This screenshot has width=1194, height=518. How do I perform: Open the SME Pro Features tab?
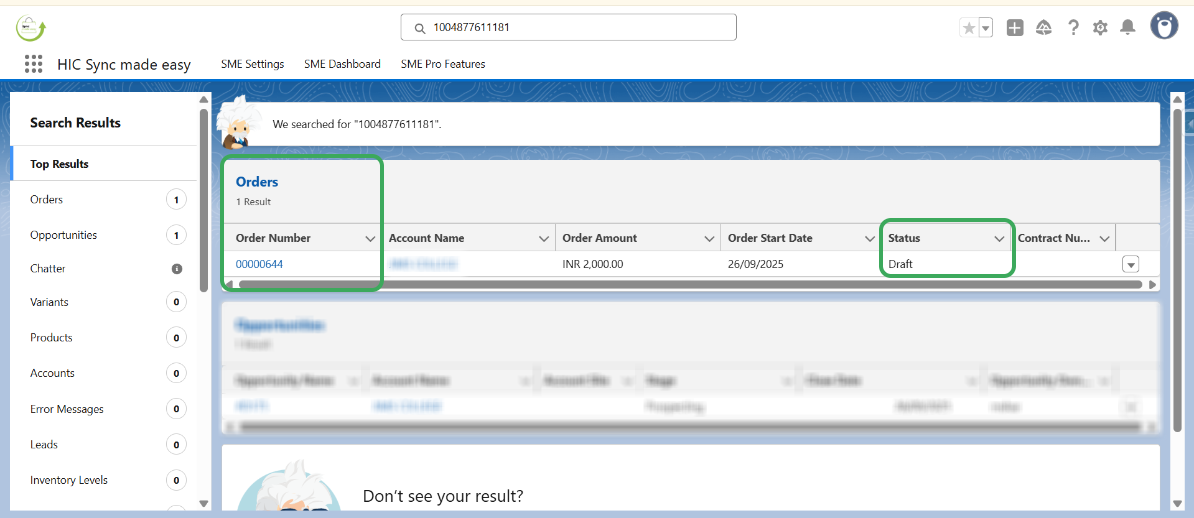[x=442, y=64]
